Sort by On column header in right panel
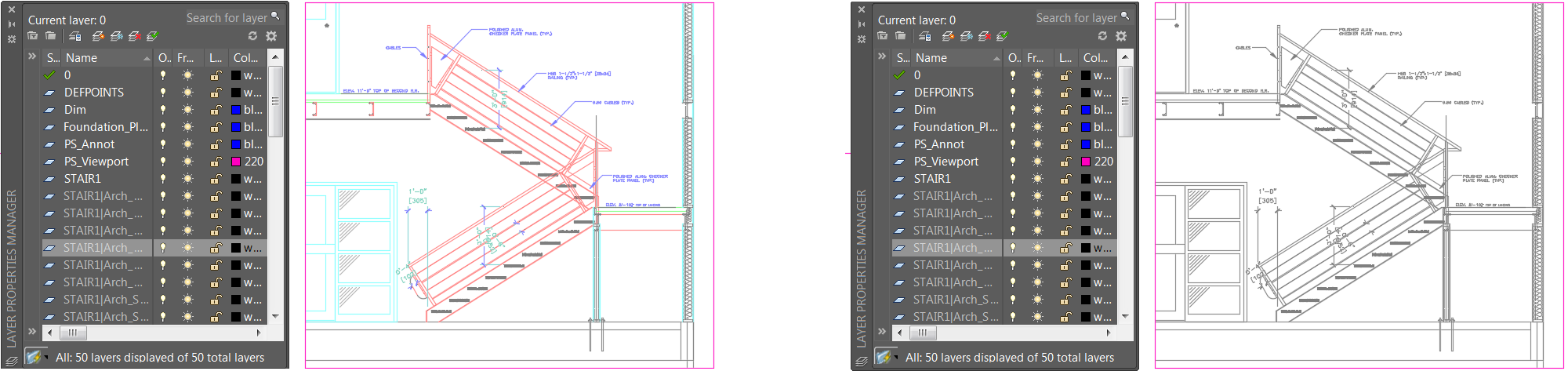 [1014, 58]
